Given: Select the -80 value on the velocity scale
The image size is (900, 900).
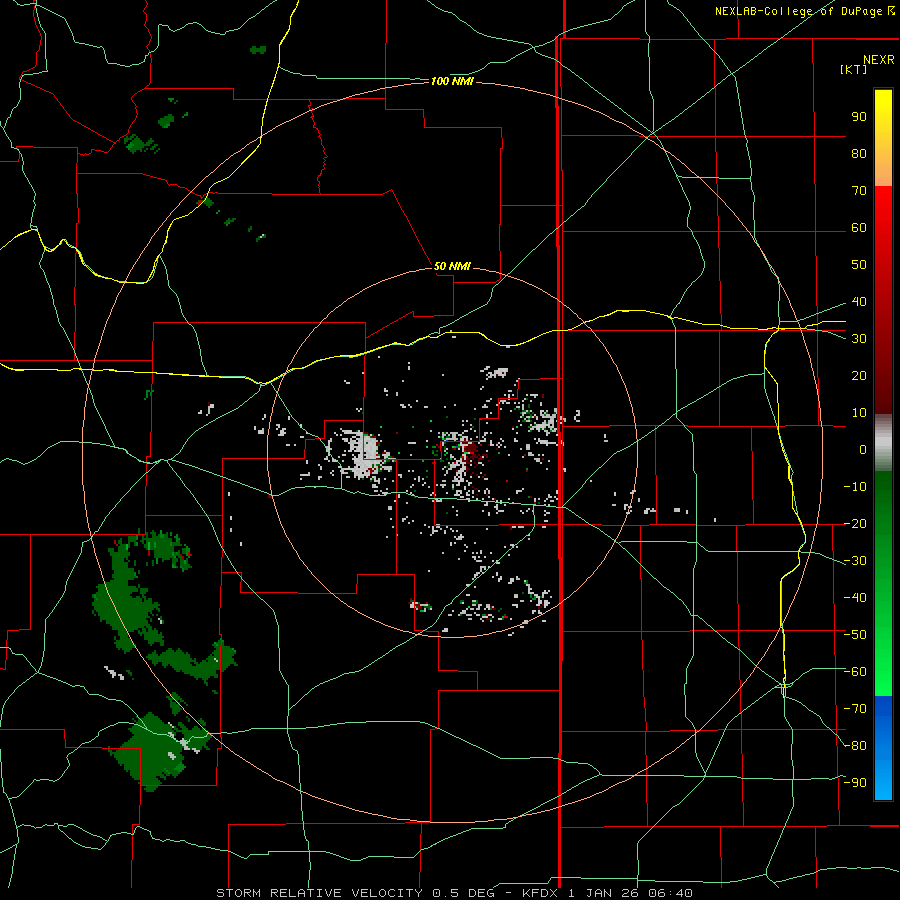Looking at the screenshot, I should (855, 746).
